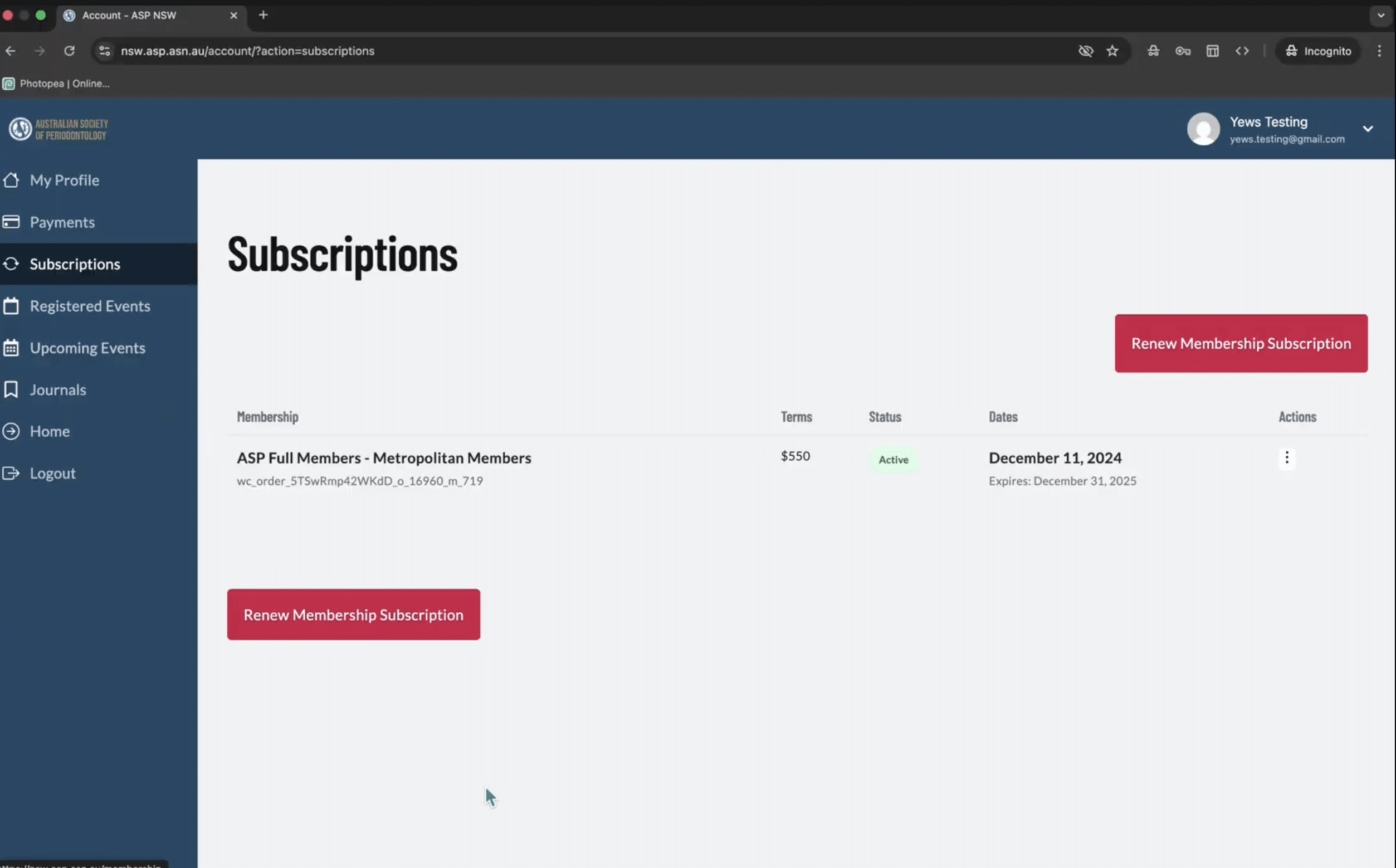Click the Subscriptions refresh-arrows icon
This screenshot has width=1396, height=868.
tap(11, 264)
